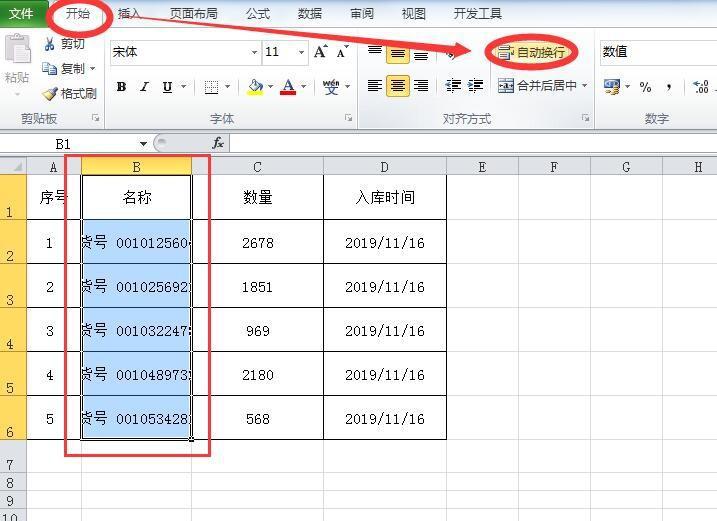Viewport: 717px width, 521px height.
Task: Apply the red font color
Action: [288, 86]
